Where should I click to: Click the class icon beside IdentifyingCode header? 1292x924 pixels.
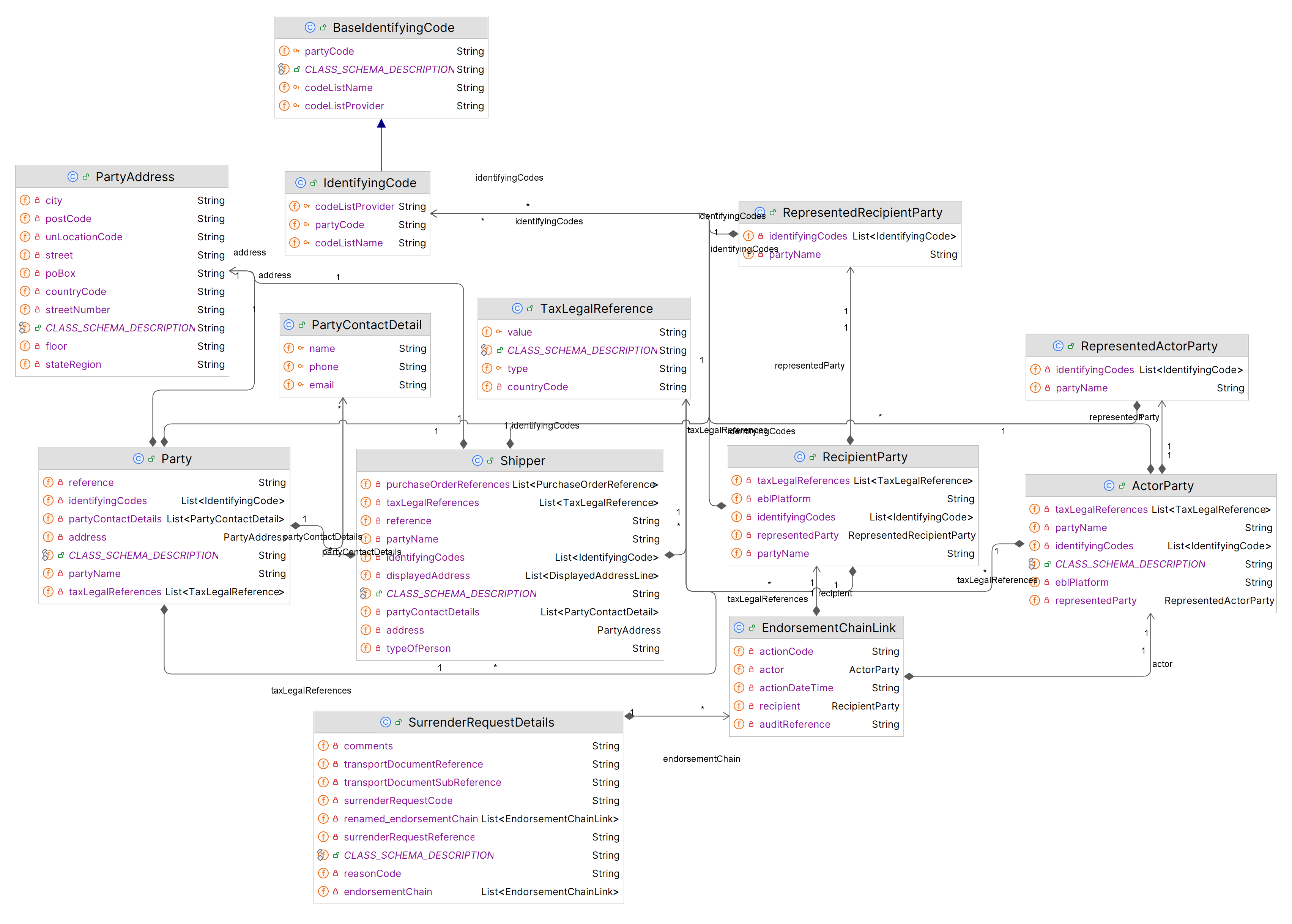click(x=300, y=183)
